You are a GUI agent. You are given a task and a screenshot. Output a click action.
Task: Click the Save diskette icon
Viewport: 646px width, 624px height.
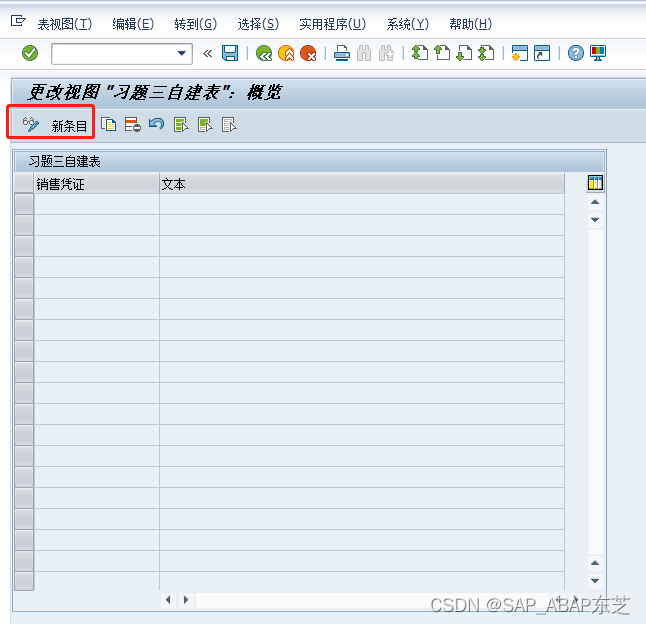pyautogui.click(x=230, y=53)
